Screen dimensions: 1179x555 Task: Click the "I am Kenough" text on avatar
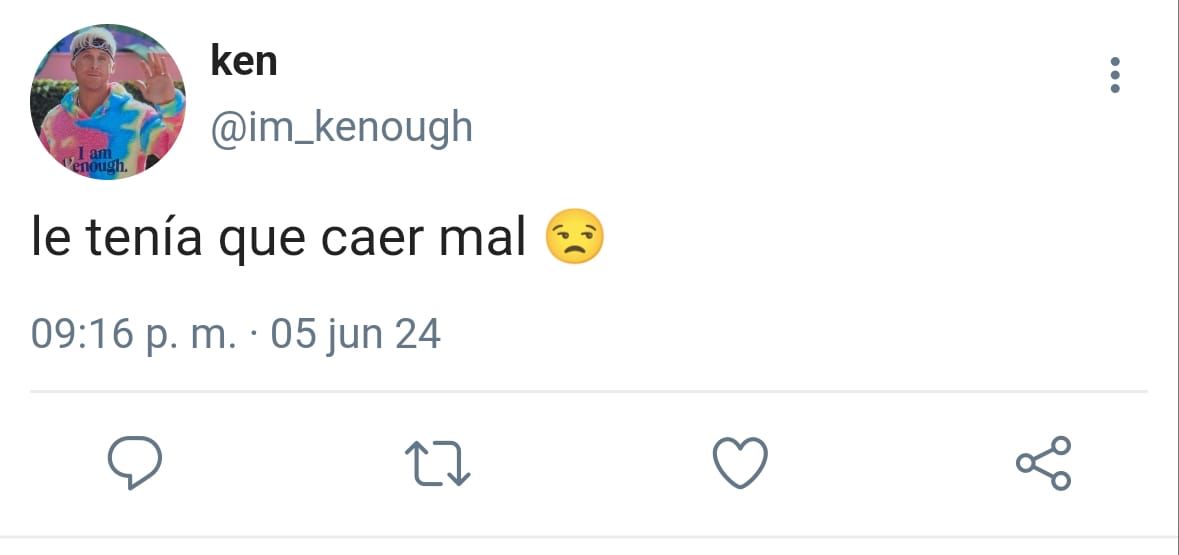(x=95, y=162)
